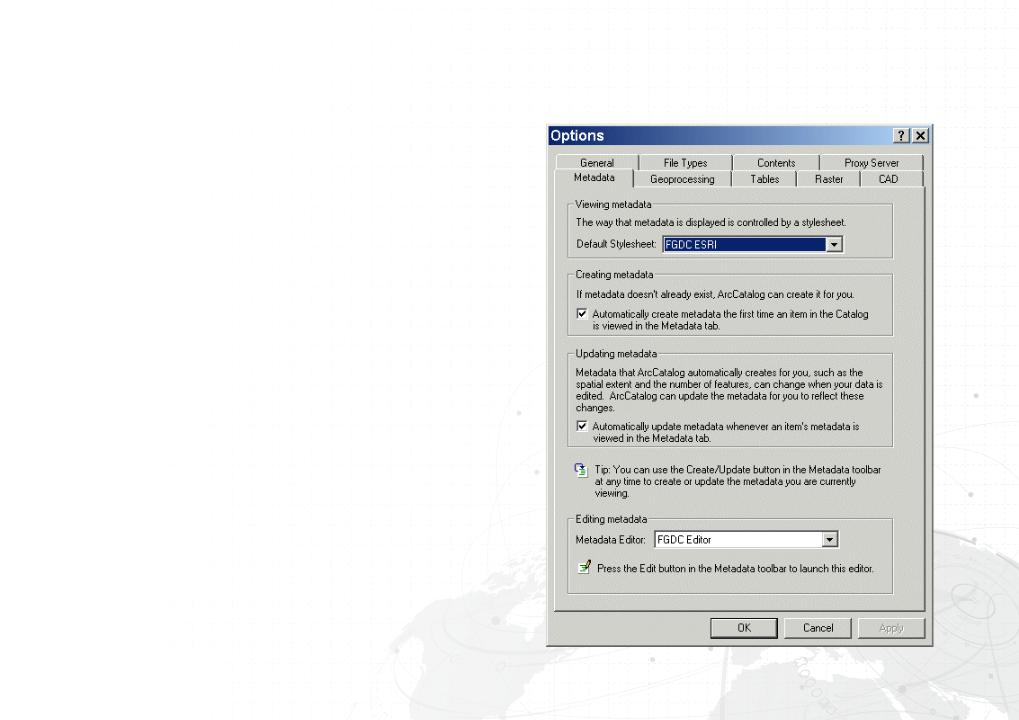Viewport: 1019px width, 720px height.
Task: Select the CAD tab
Action: point(888,179)
